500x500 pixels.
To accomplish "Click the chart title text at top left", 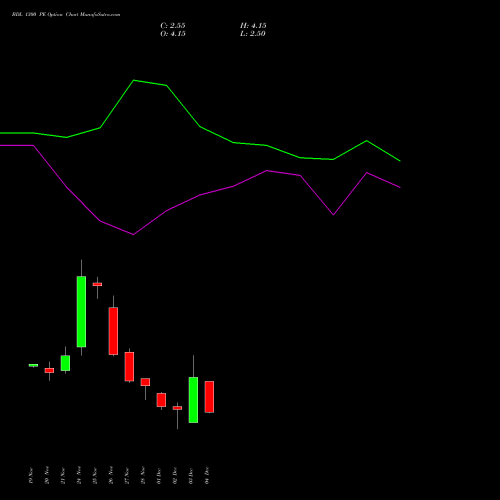I will point(66,15).
